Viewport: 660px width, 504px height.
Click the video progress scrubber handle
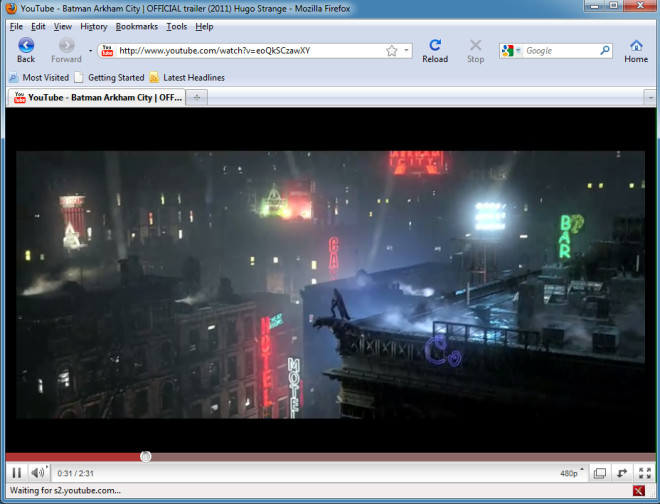146,456
